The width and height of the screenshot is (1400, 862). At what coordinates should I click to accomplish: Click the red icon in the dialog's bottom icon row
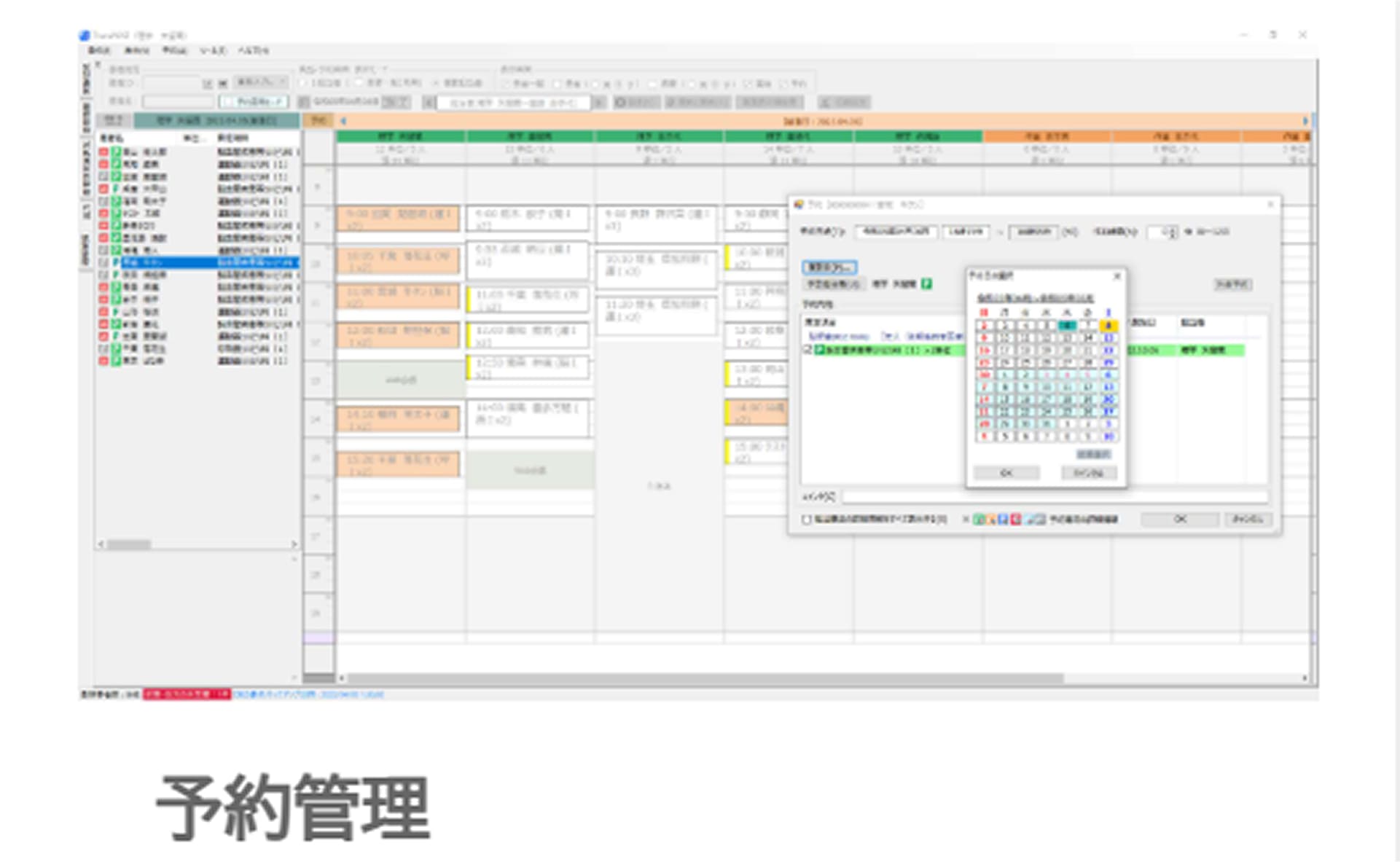(1016, 520)
